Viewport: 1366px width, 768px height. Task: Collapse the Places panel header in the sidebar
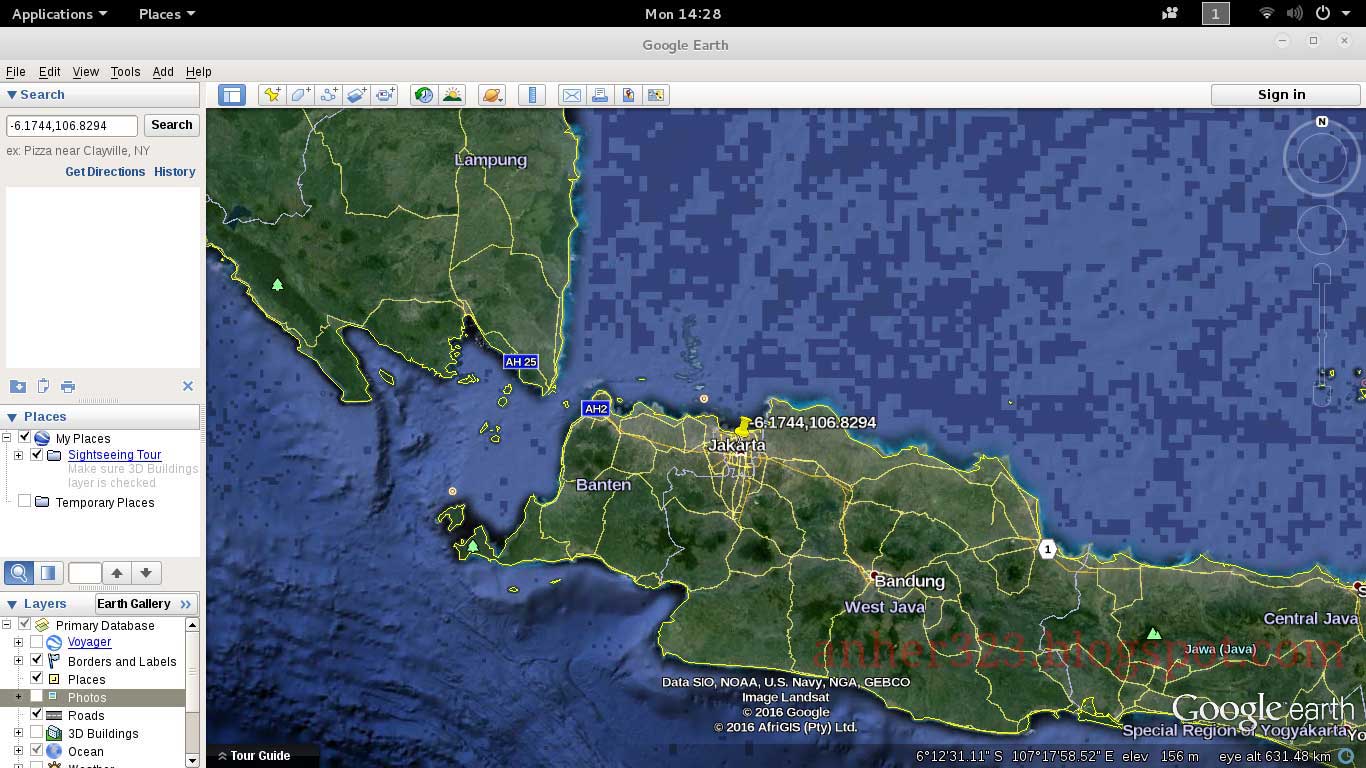coord(101,417)
